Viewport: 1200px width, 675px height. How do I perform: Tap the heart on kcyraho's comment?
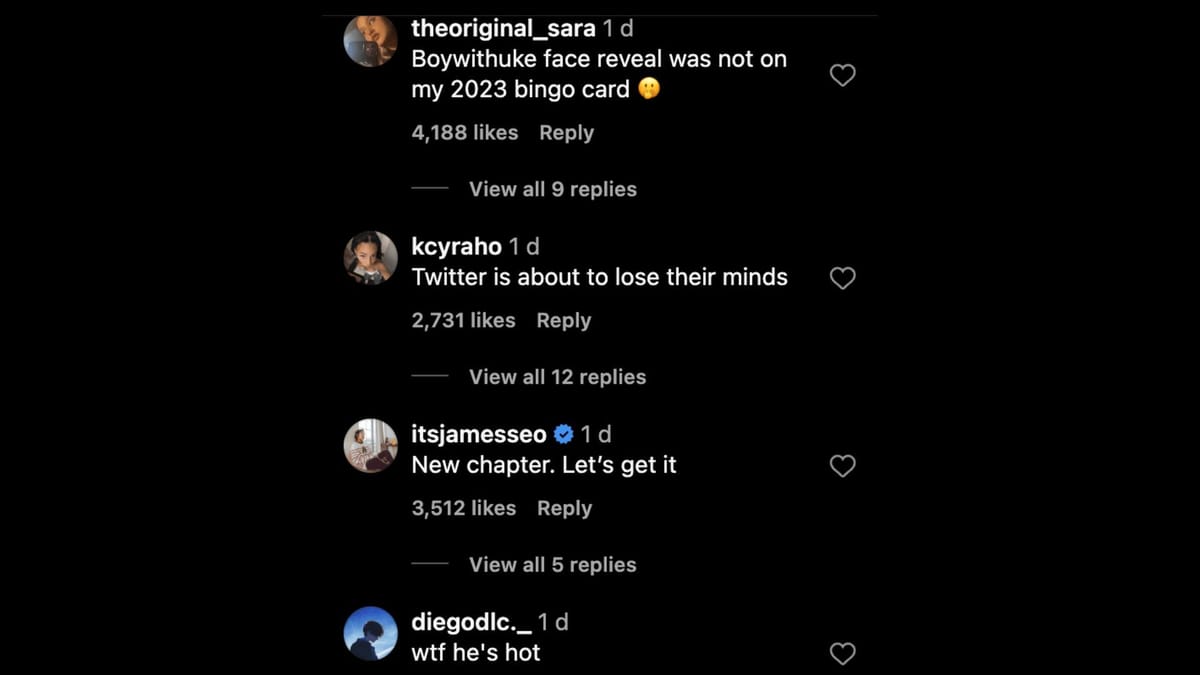click(x=843, y=278)
